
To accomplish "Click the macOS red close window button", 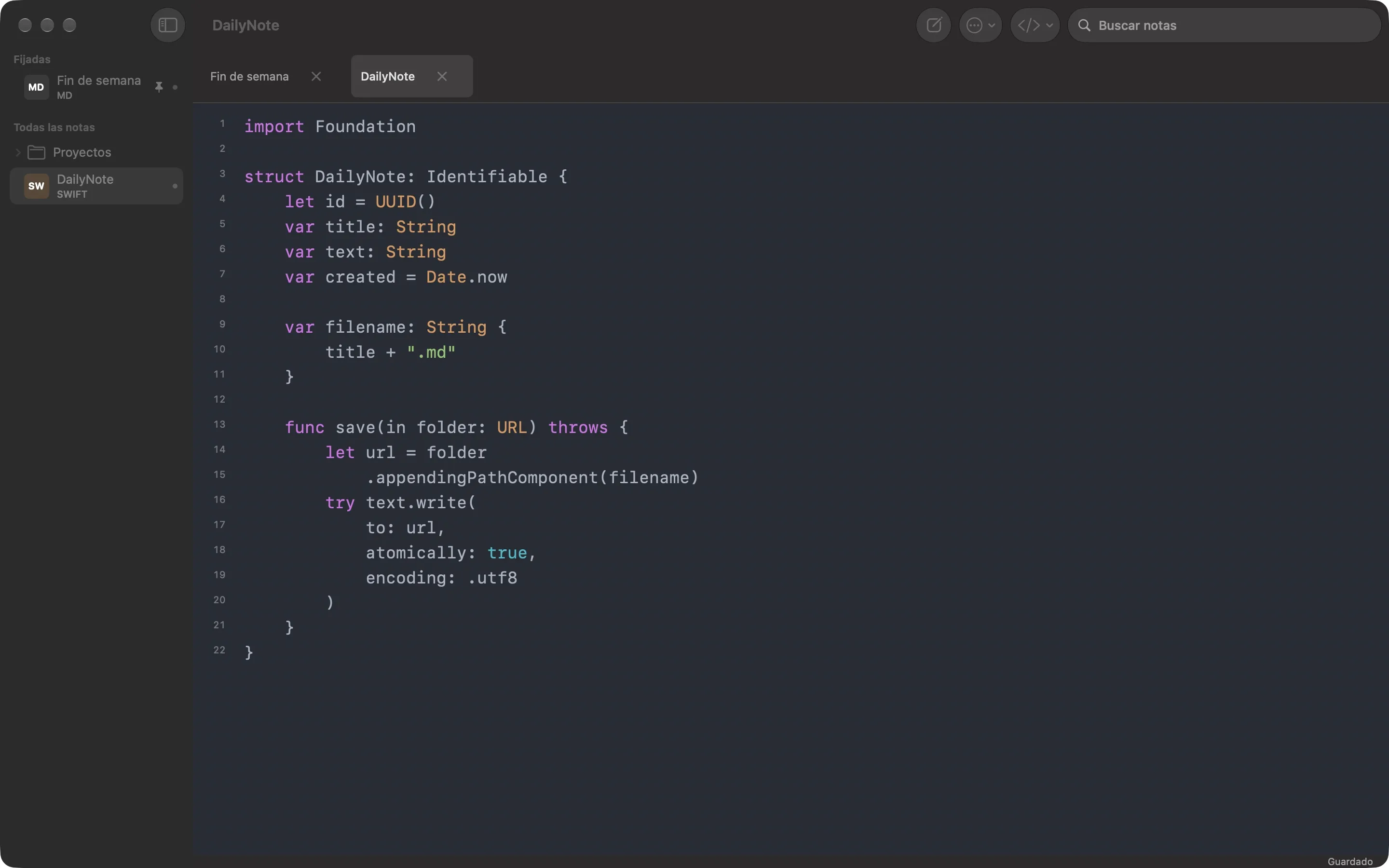I will pos(25,25).
